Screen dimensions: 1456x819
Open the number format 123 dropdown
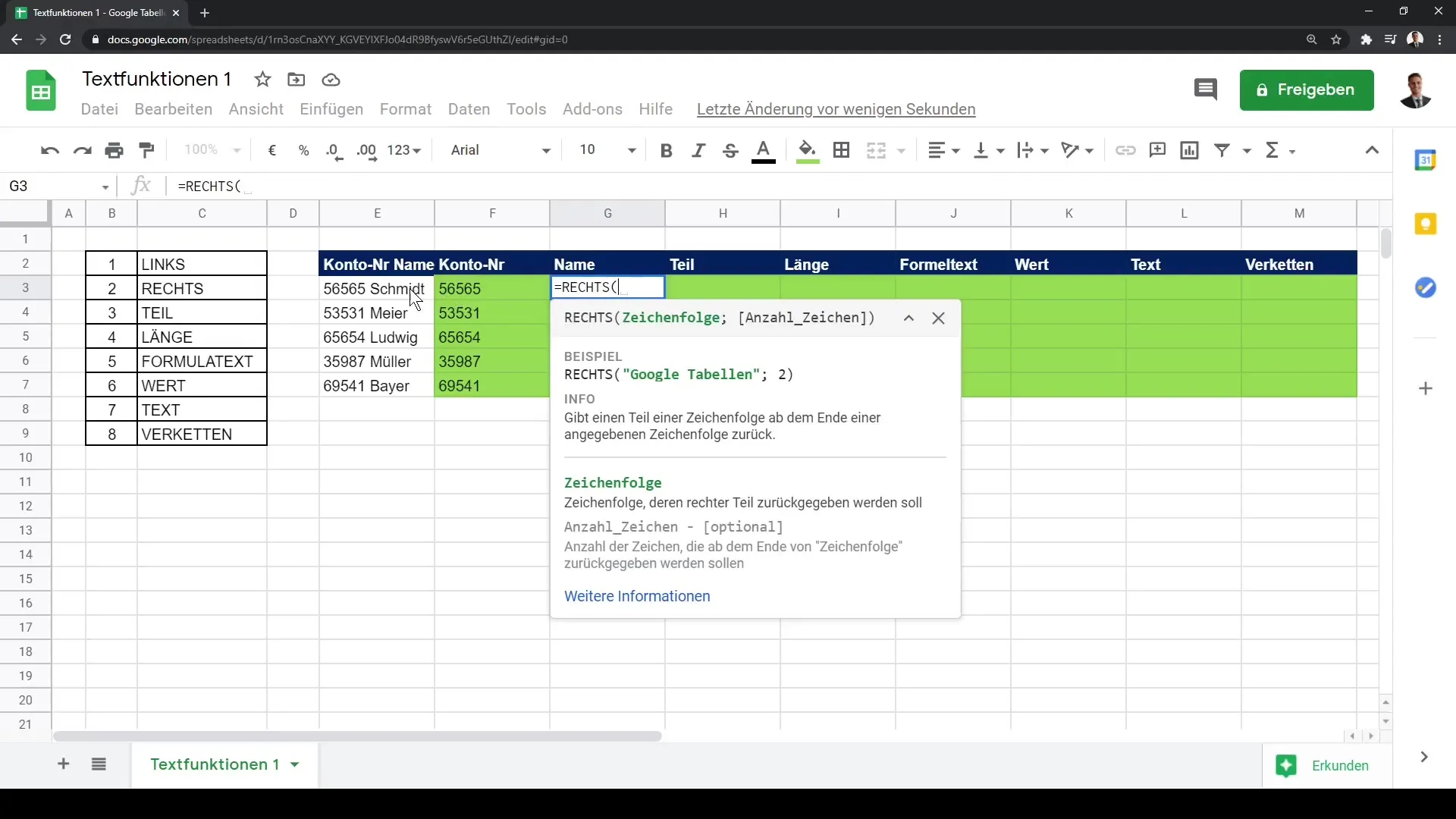tap(403, 150)
